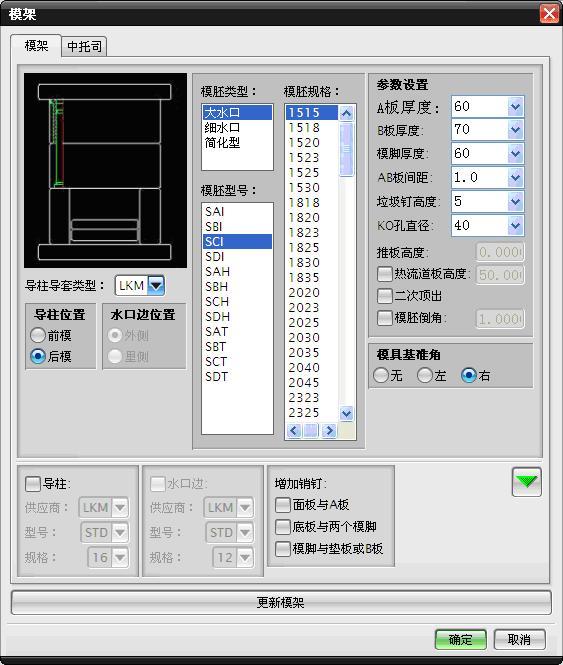
Task: Open B板厚度 dropdown
Action: pyautogui.click(x=515, y=129)
